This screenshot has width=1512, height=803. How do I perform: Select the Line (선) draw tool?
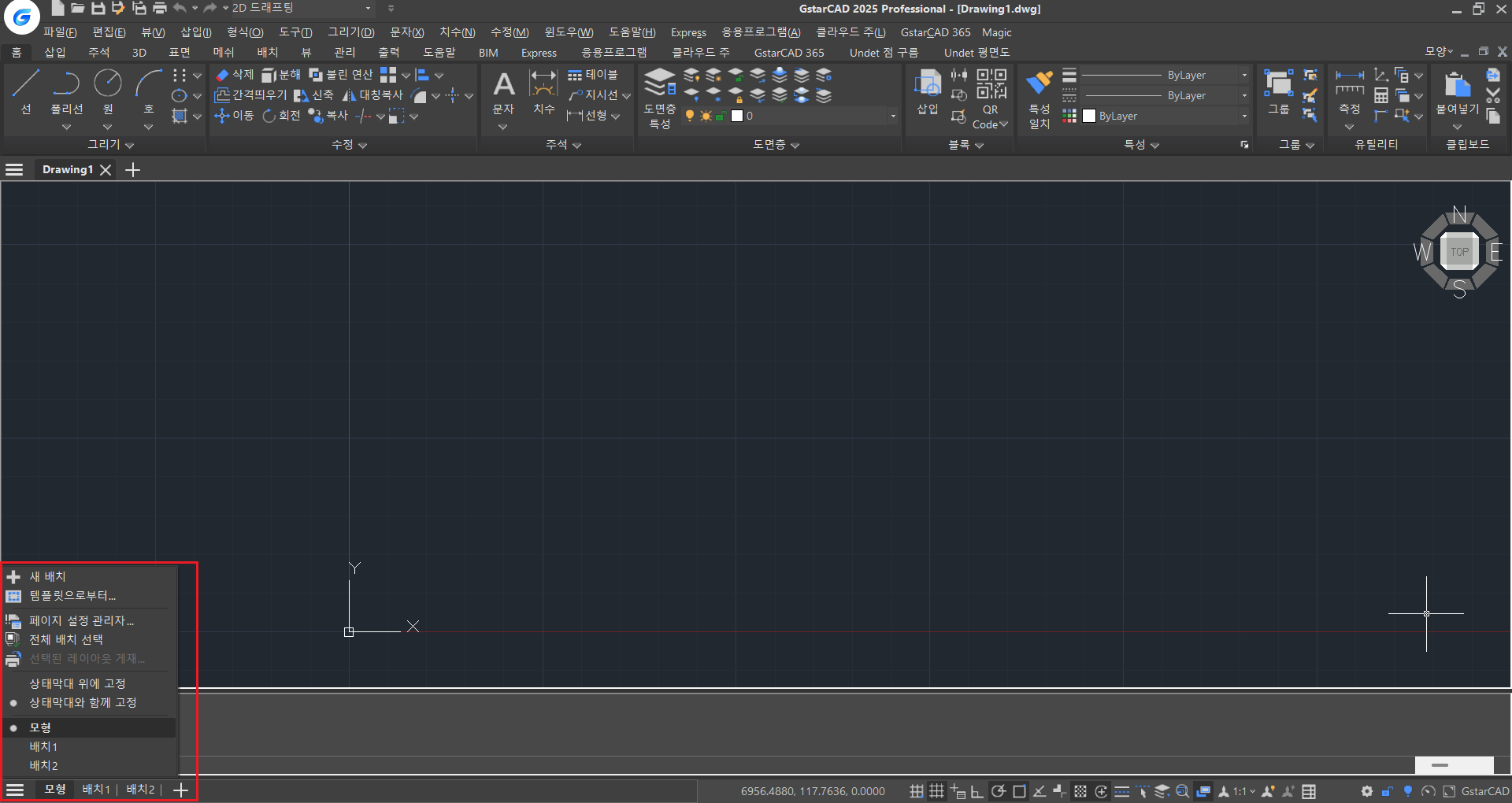[x=25, y=91]
